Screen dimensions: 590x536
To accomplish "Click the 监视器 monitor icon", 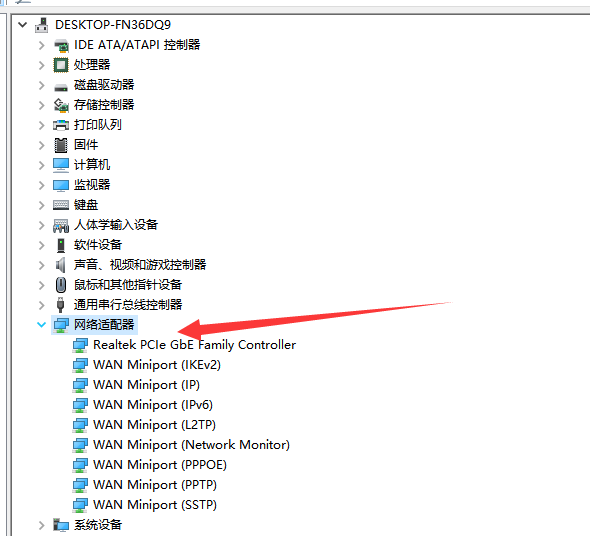I will click(x=61, y=185).
